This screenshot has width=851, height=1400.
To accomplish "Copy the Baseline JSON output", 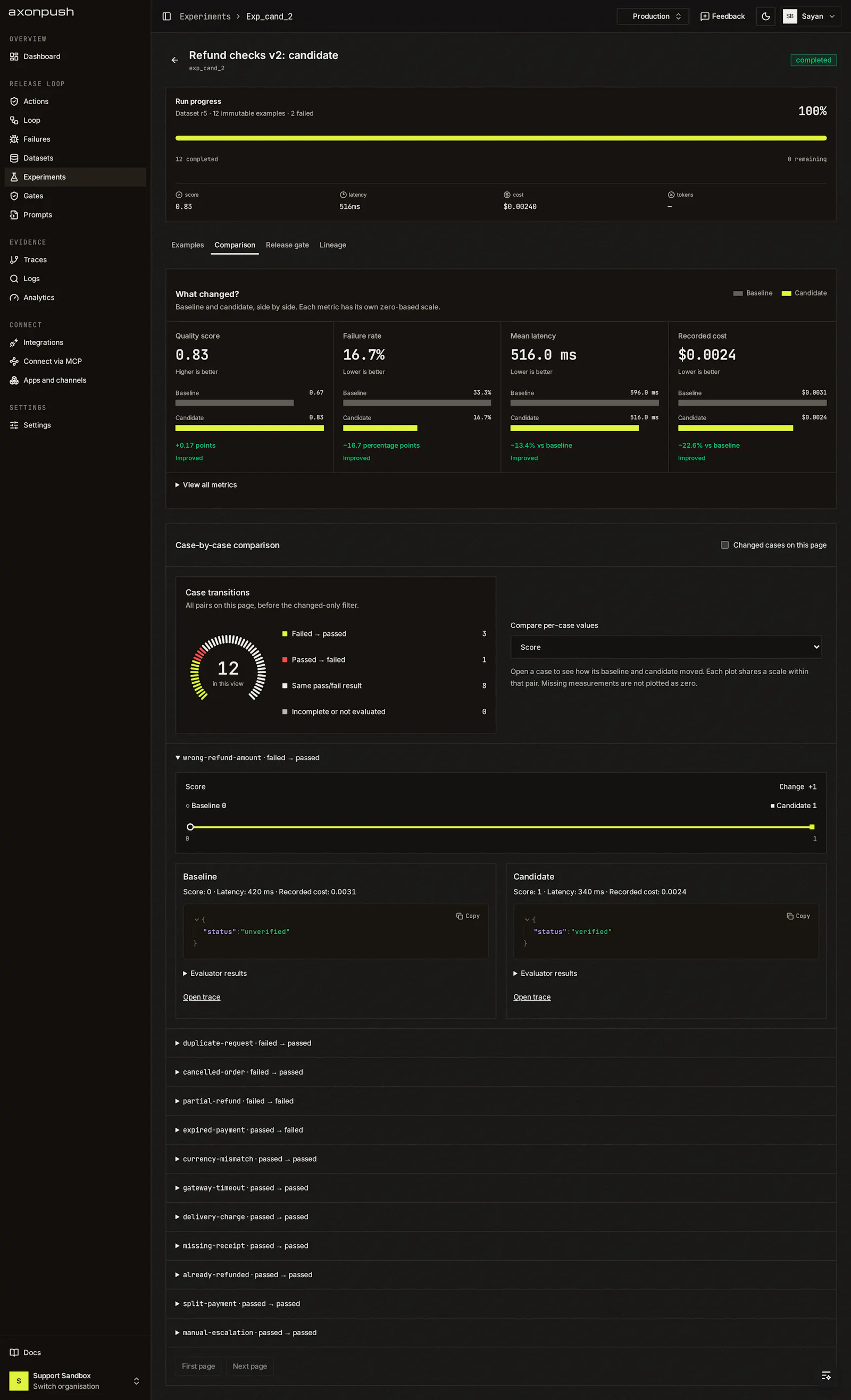I will (x=468, y=916).
